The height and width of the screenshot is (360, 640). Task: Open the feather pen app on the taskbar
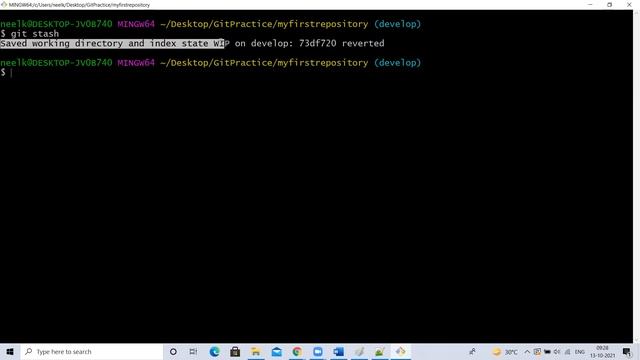click(359, 351)
